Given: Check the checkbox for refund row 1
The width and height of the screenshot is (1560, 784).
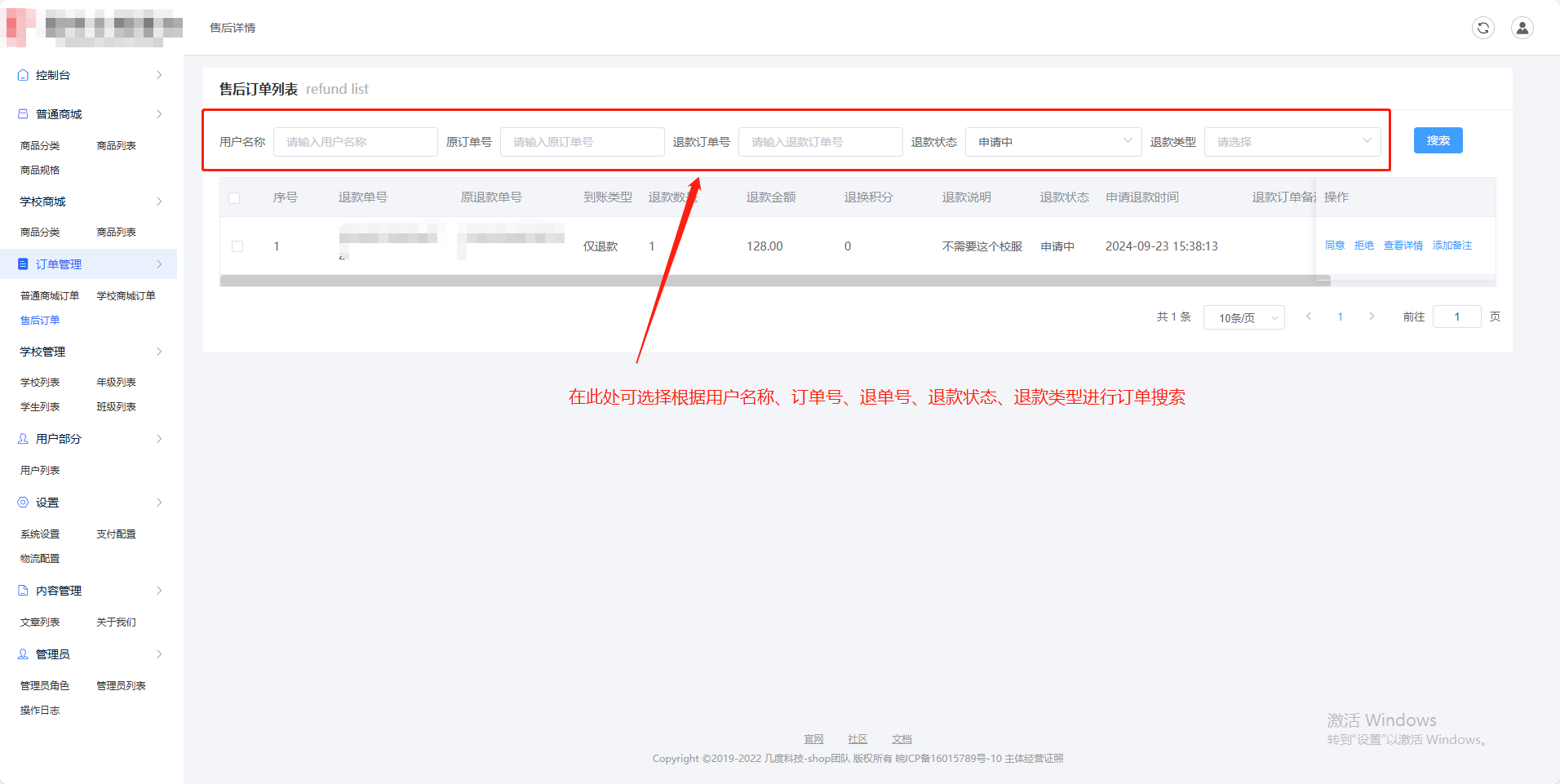Looking at the screenshot, I should point(237,246).
